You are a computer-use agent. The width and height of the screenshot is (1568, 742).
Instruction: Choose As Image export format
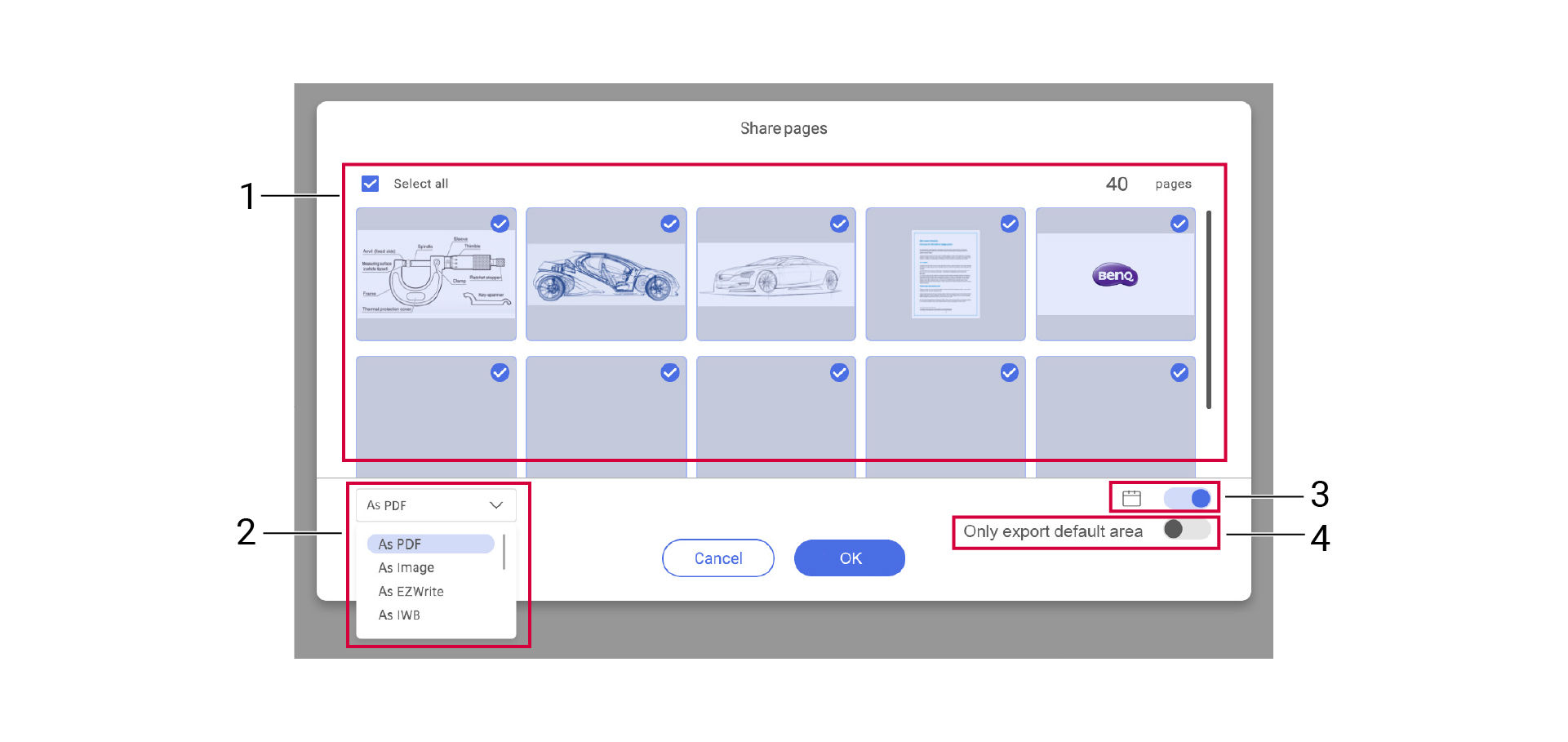coord(406,567)
